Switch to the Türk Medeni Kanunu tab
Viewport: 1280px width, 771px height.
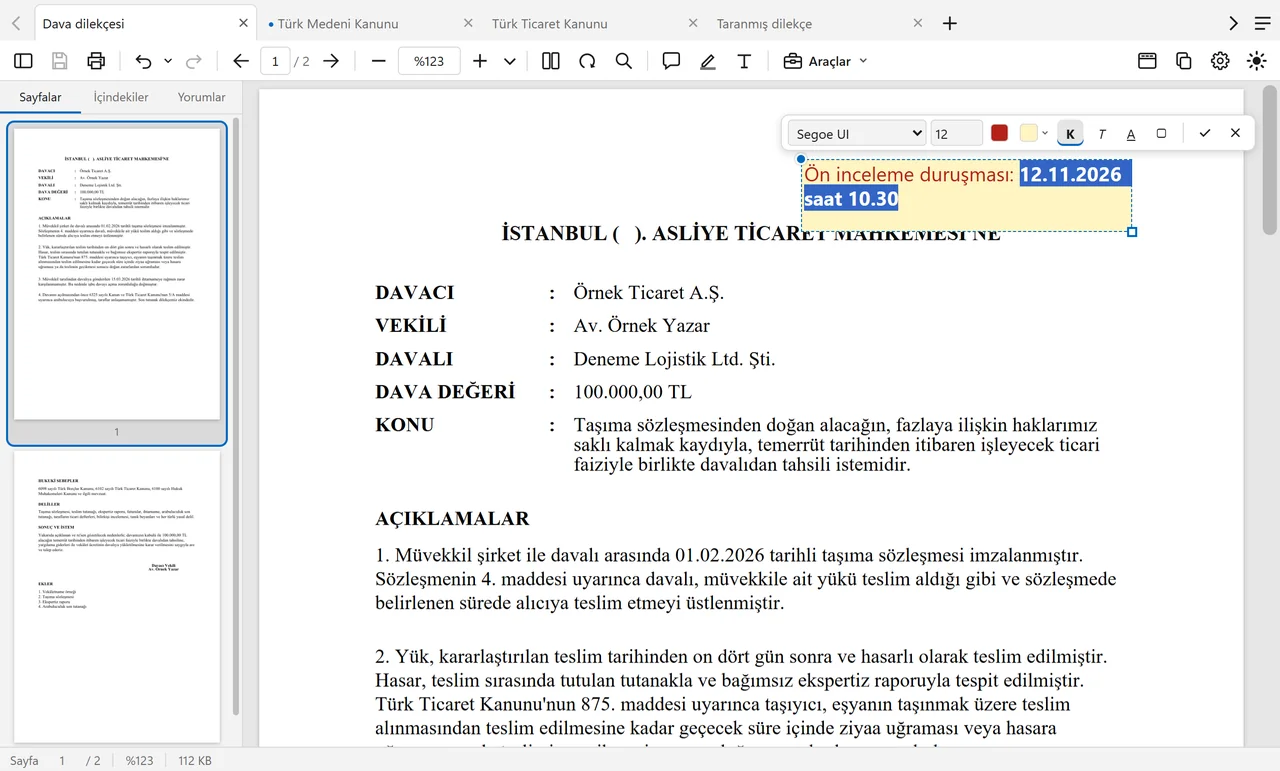tap(338, 23)
